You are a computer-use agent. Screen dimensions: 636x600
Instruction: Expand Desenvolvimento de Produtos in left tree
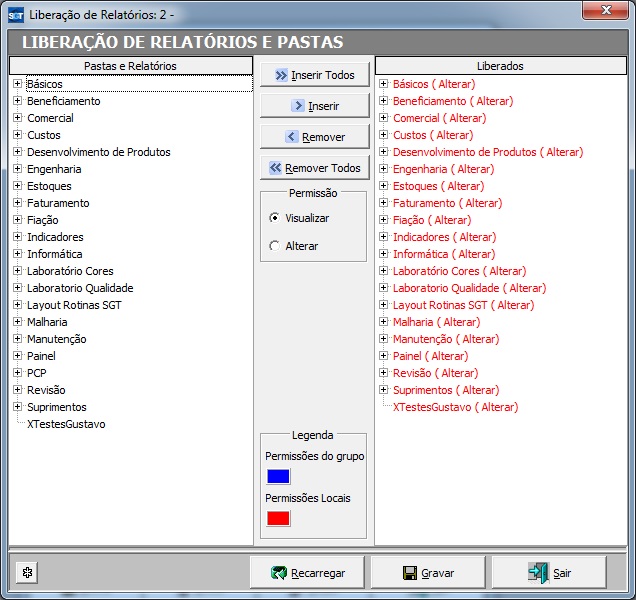(x=17, y=152)
